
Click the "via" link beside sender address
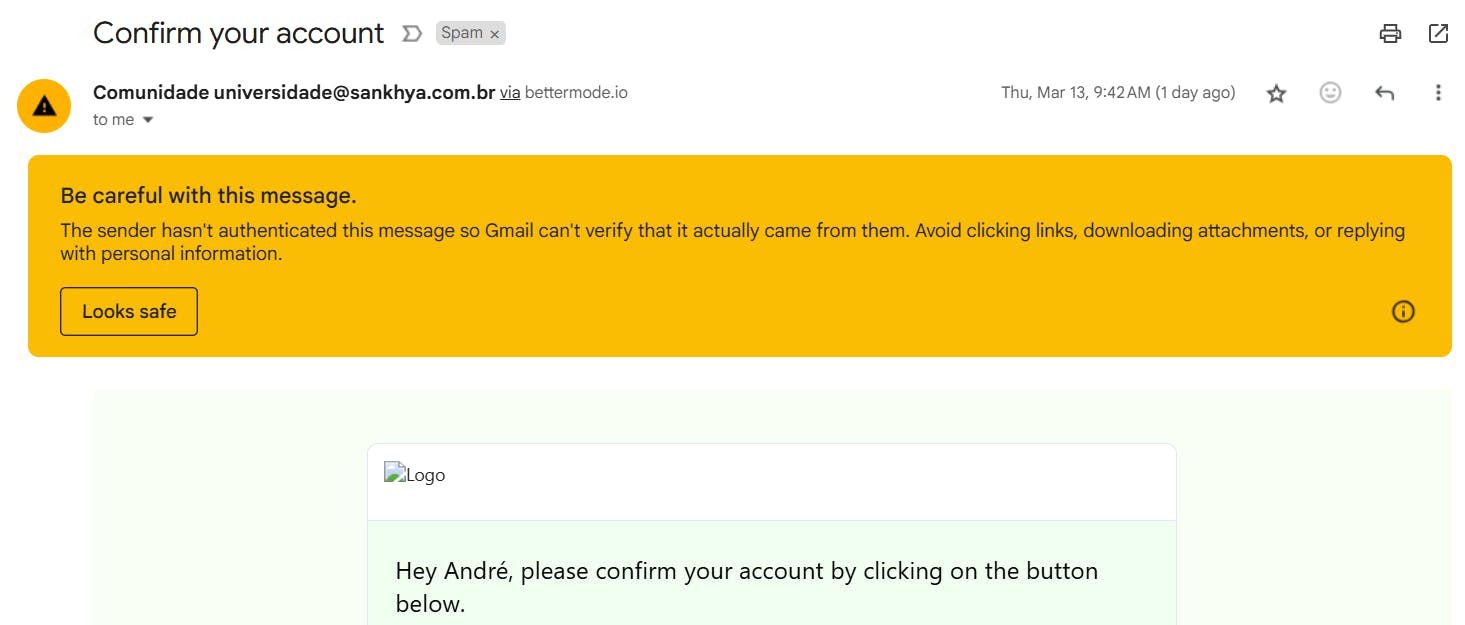510,93
